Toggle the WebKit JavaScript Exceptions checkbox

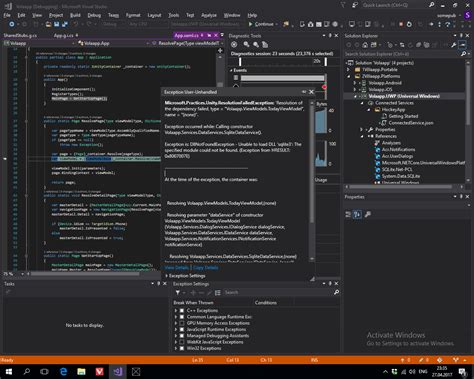(182, 342)
